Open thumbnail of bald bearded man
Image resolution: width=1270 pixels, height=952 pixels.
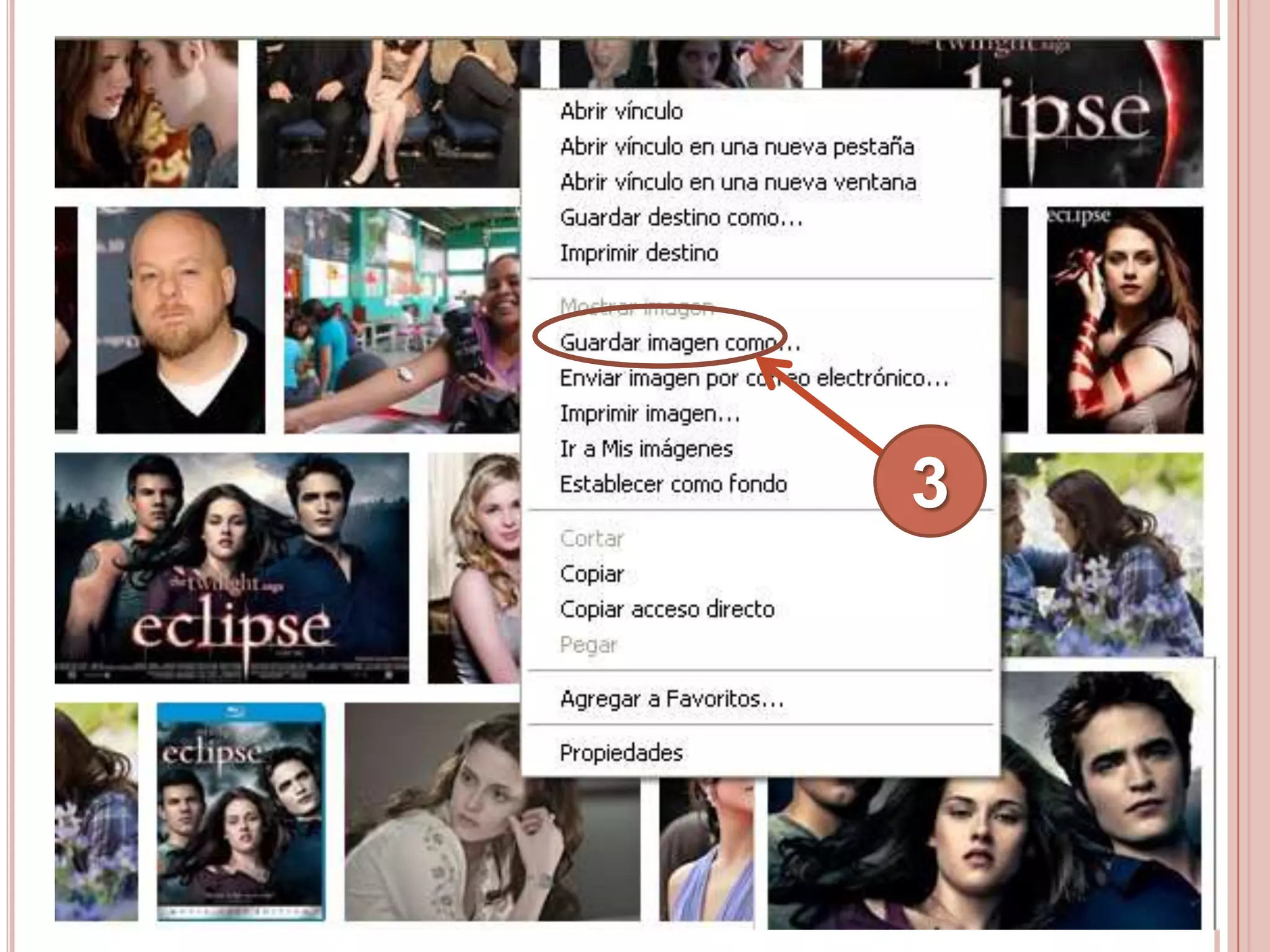pyautogui.click(x=180, y=320)
